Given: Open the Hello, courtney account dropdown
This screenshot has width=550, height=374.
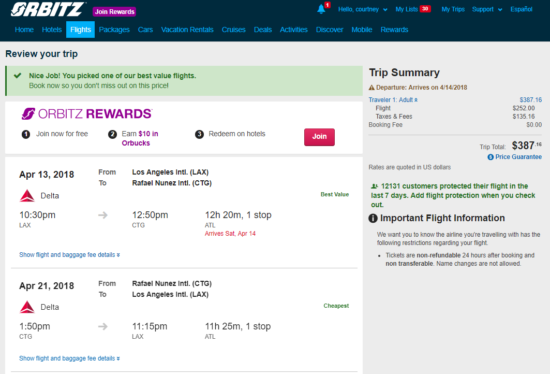Looking at the screenshot, I should coord(362,9).
